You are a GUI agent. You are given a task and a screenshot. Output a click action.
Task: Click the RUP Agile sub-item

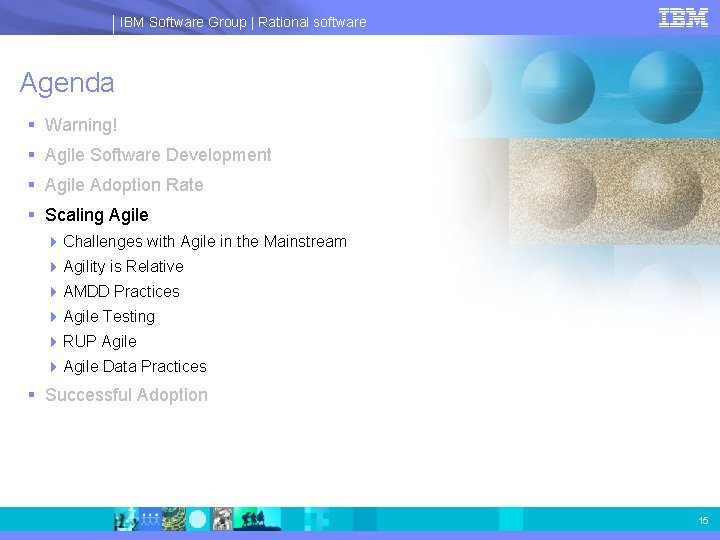[100, 342]
